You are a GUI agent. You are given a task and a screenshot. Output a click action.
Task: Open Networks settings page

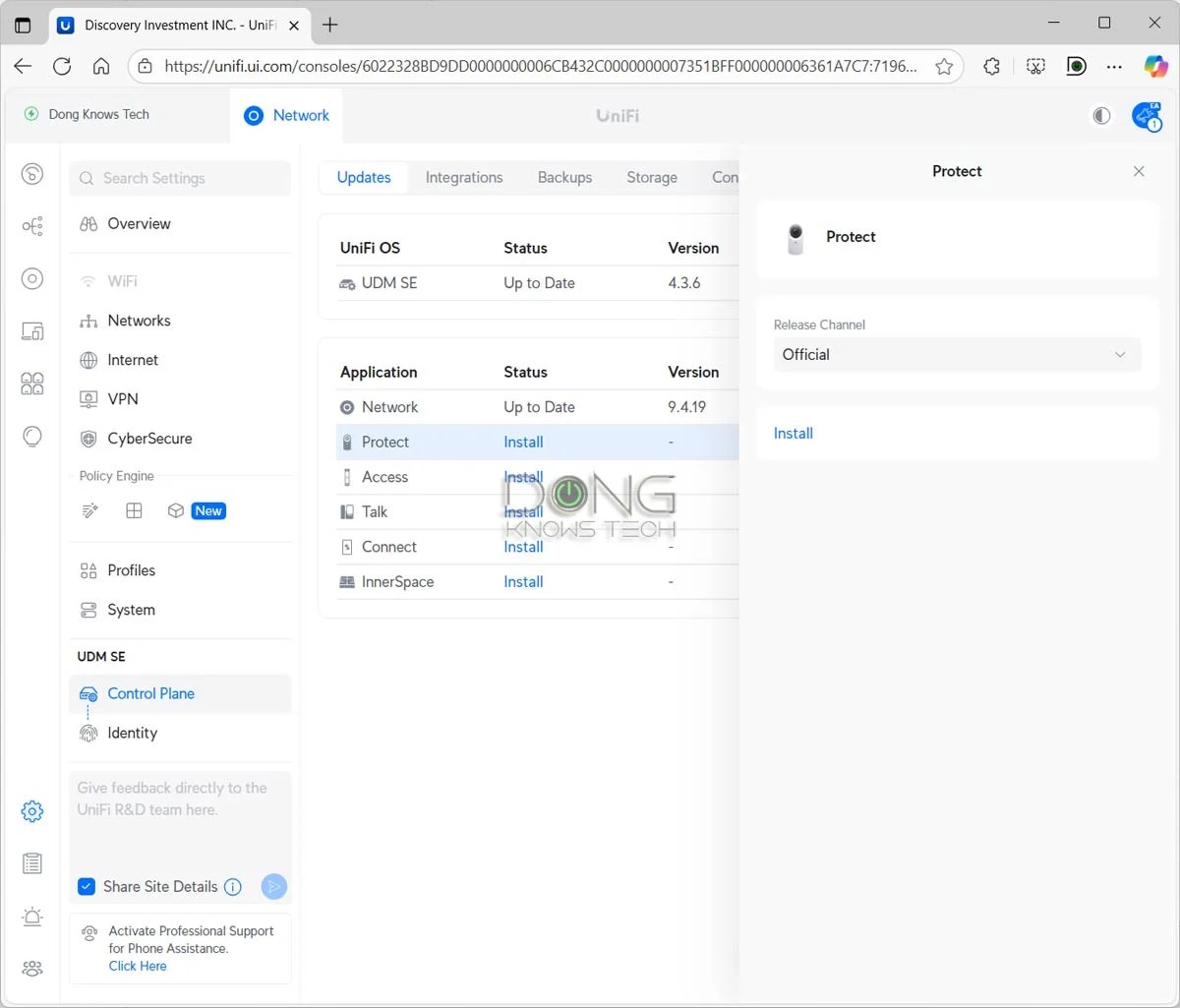[x=180, y=321]
